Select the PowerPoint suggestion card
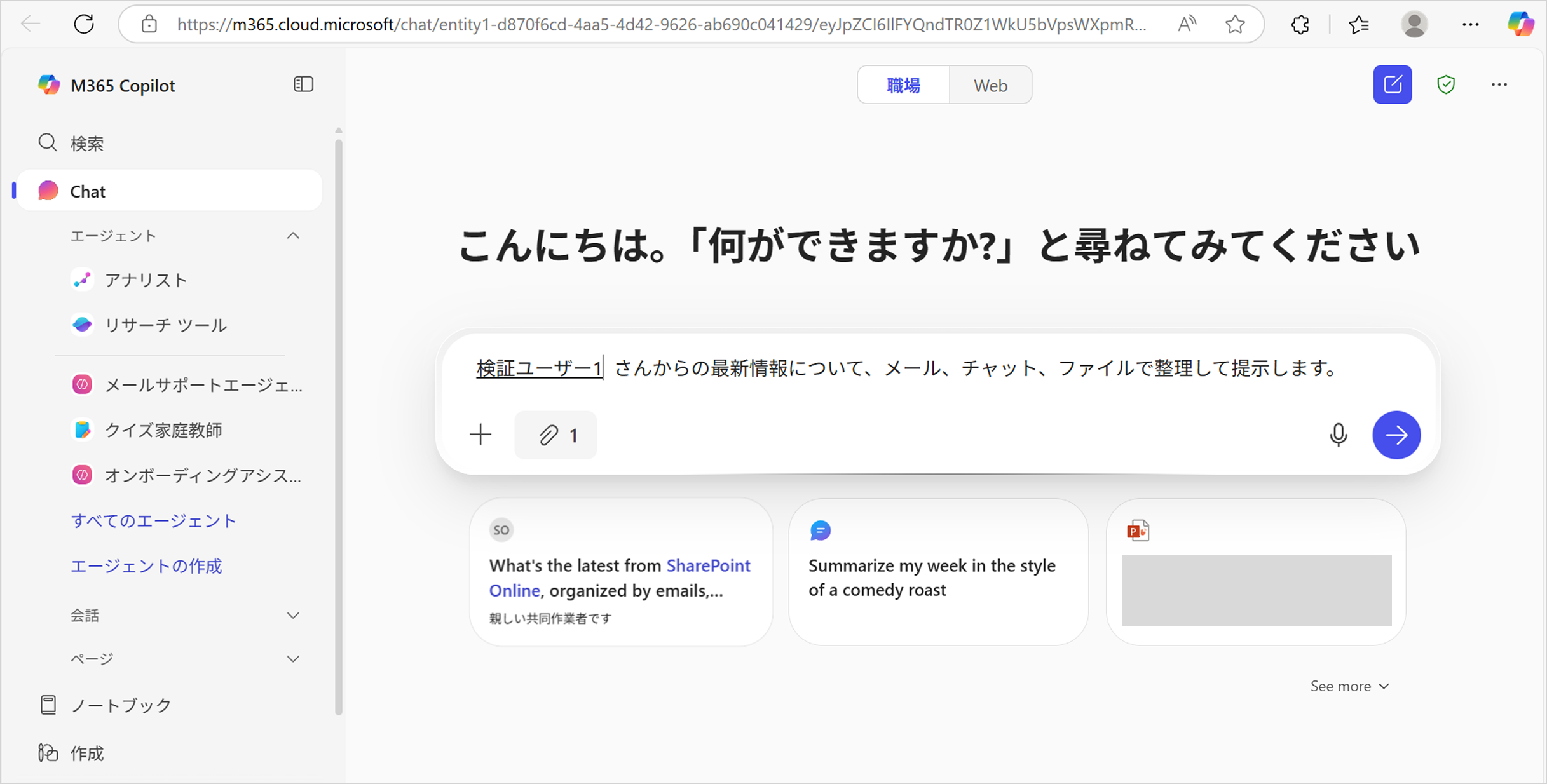This screenshot has height=784, width=1547. pos(1256,572)
